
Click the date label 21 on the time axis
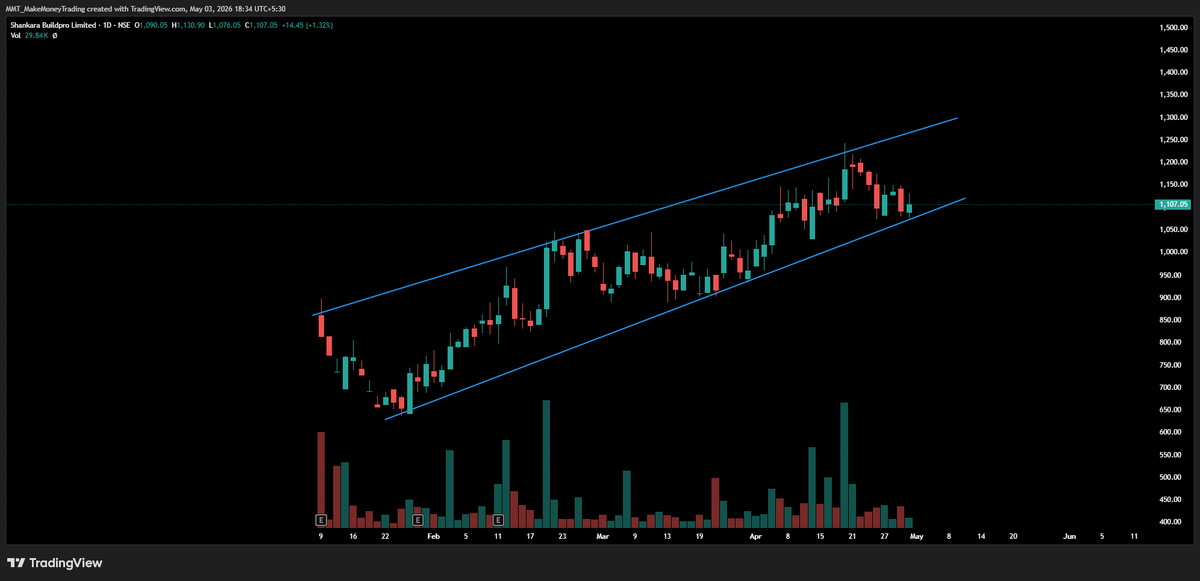click(x=852, y=537)
